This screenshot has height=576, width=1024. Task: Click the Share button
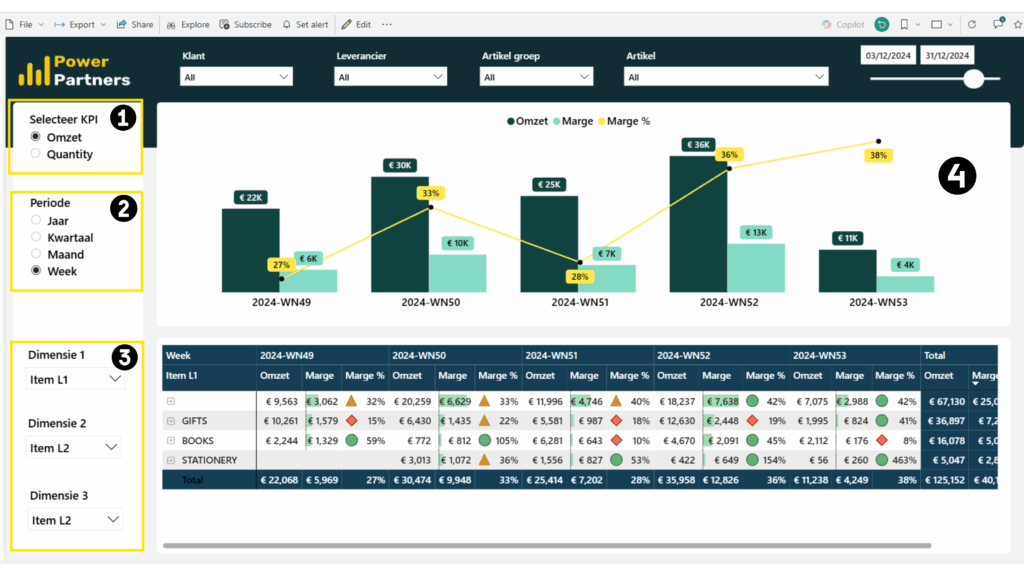[135, 24]
